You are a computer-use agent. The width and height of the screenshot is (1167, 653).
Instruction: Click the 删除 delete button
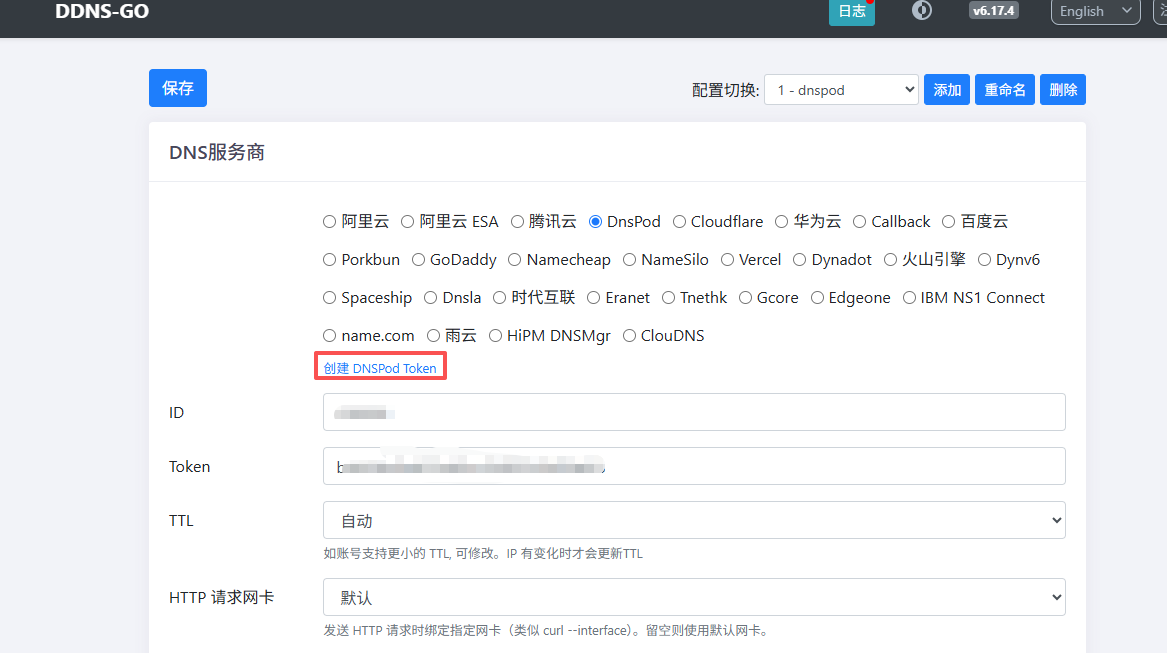tap(1063, 89)
